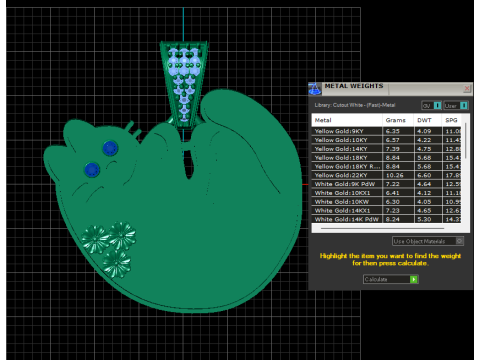480x360 pixels.
Task: Toggle the GV library switch
Action: click(431, 106)
